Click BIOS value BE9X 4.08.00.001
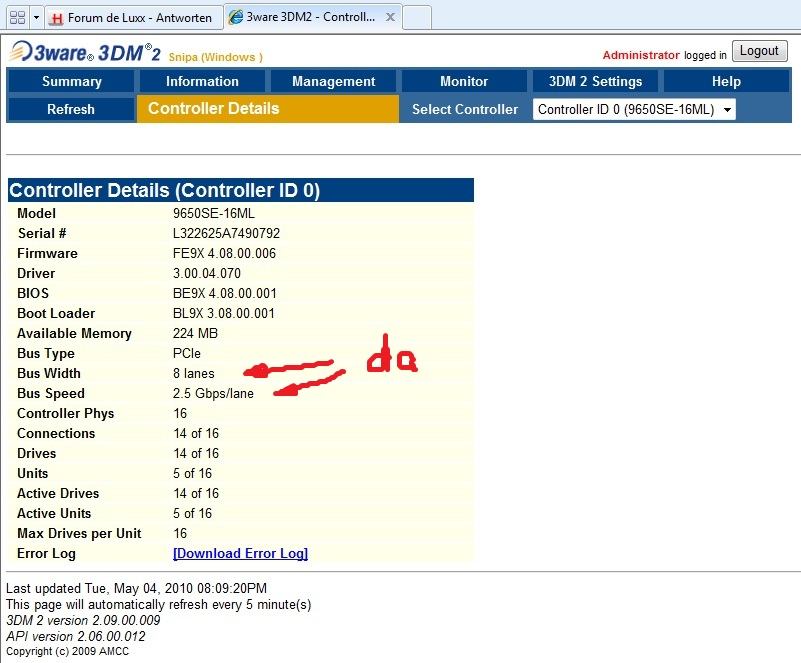This screenshot has width=801, height=663. click(224, 293)
